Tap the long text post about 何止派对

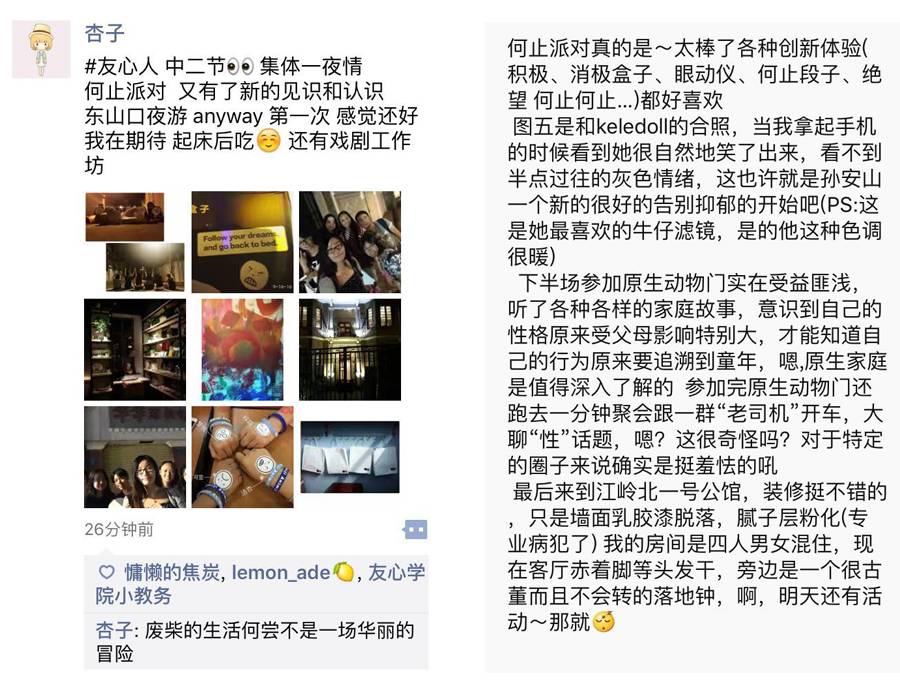tap(695, 335)
